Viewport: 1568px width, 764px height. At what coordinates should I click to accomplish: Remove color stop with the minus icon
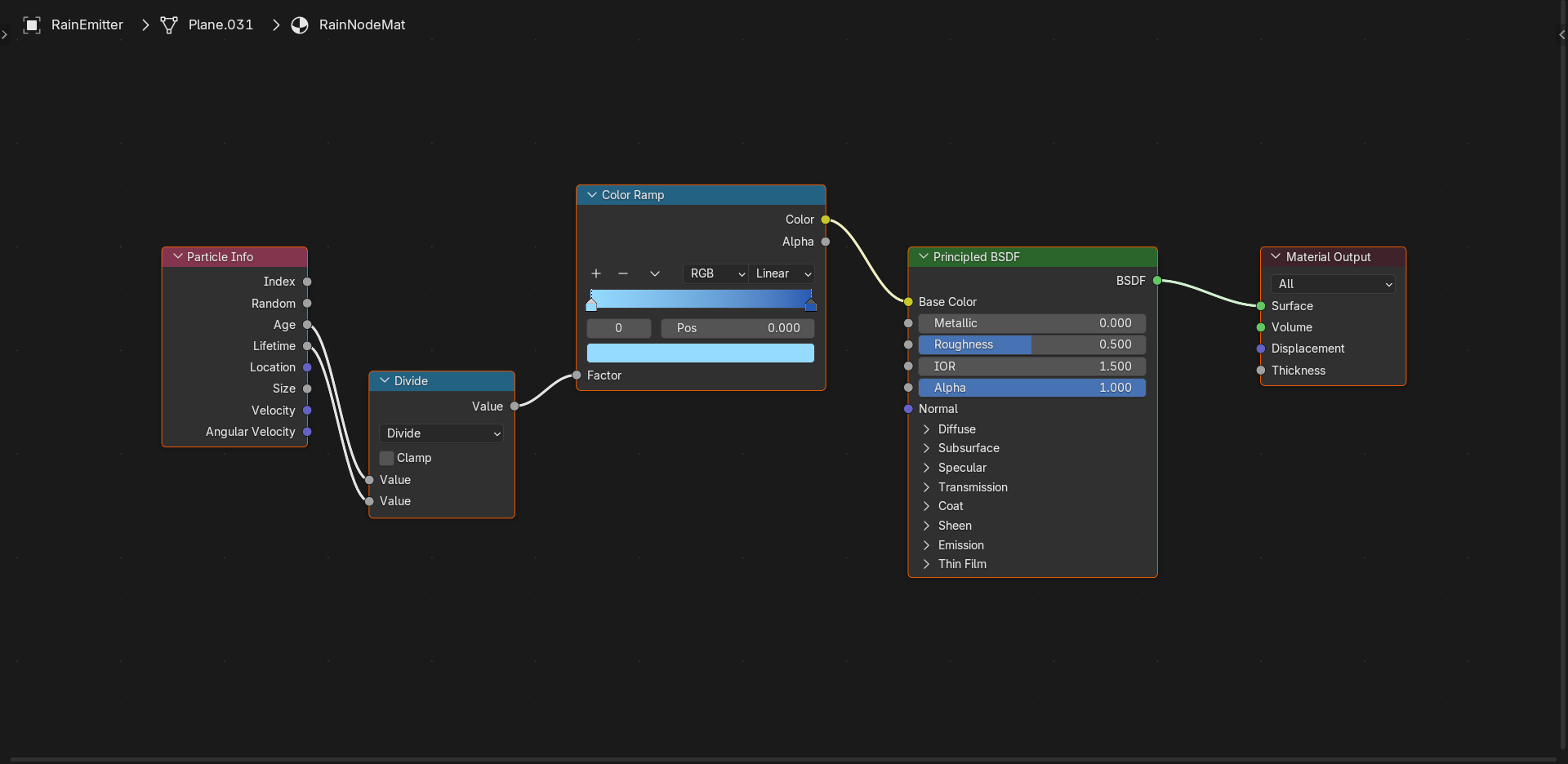tap(623, 273)
